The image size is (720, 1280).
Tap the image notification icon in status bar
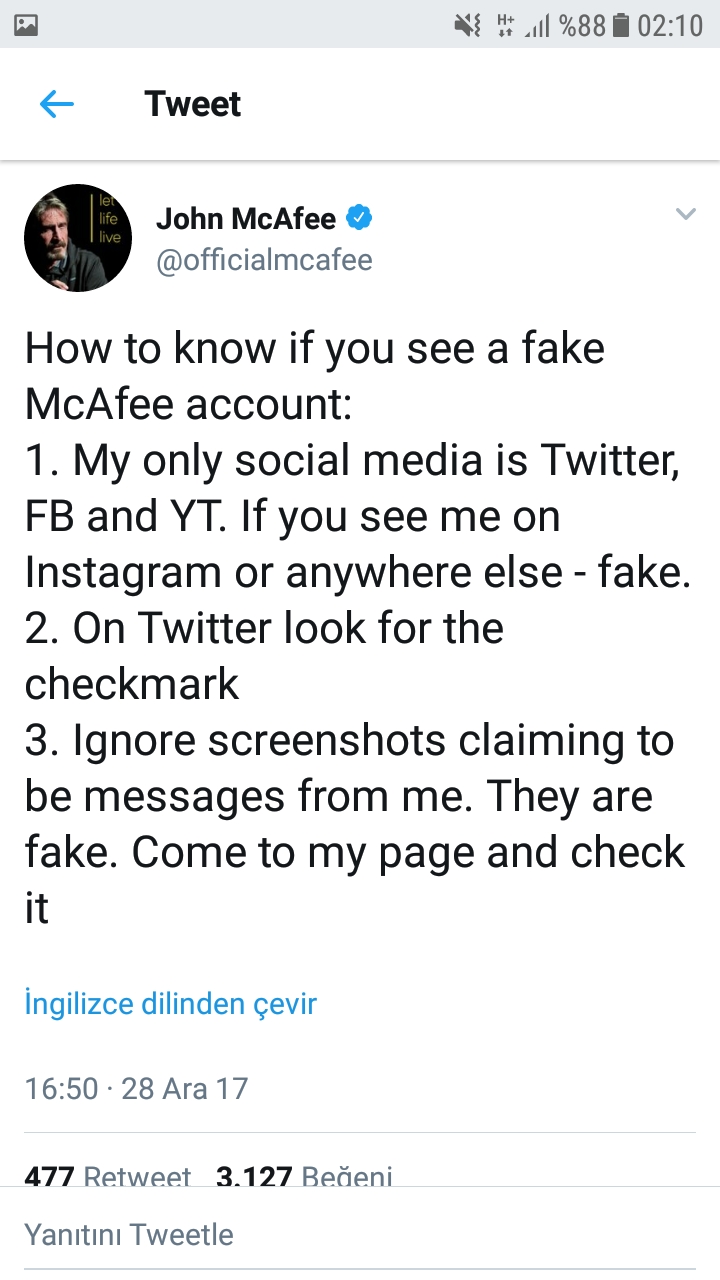point(27,25)
